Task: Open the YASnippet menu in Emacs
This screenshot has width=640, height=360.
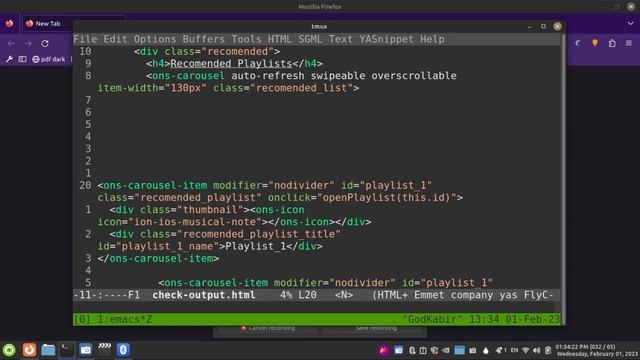Action: pyautogui.click(x=386, y=39)
